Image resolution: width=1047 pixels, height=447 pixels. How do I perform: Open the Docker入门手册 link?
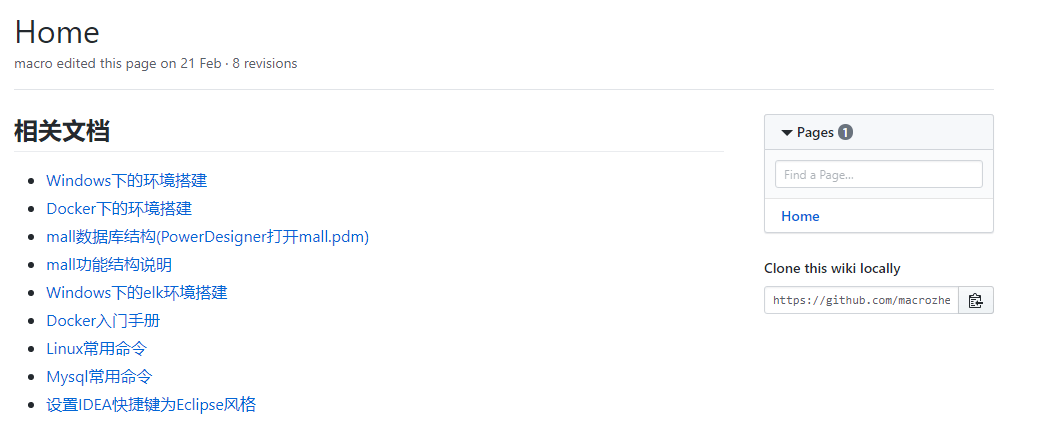coord(103,321)
